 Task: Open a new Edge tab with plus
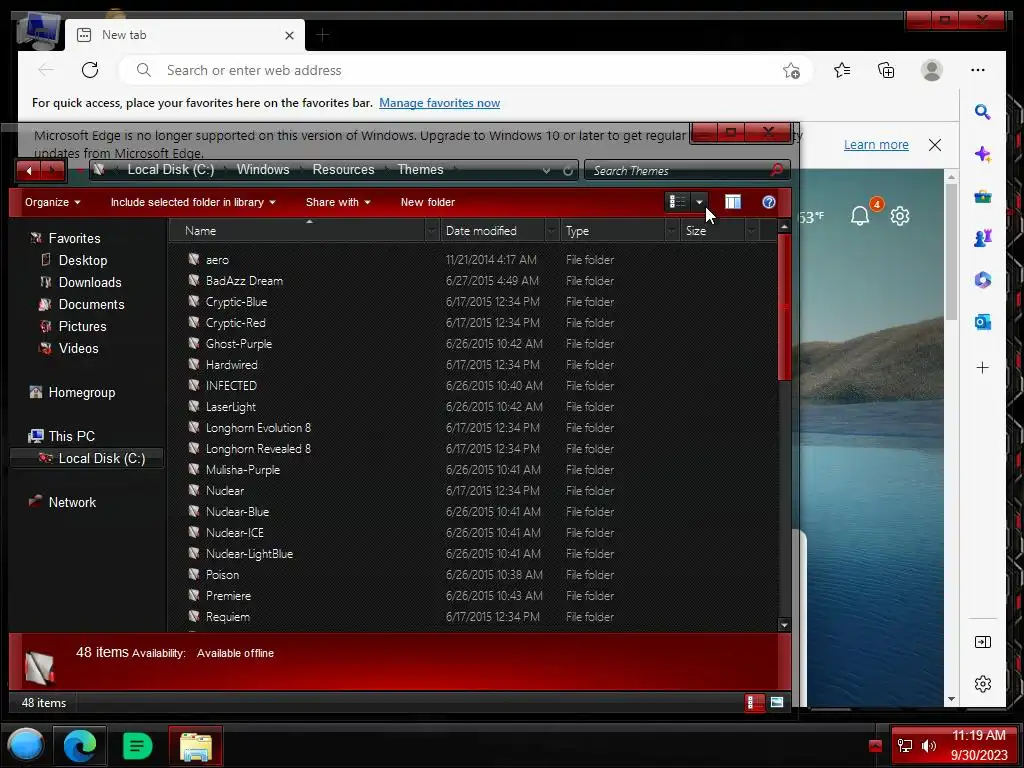[323, 35]
